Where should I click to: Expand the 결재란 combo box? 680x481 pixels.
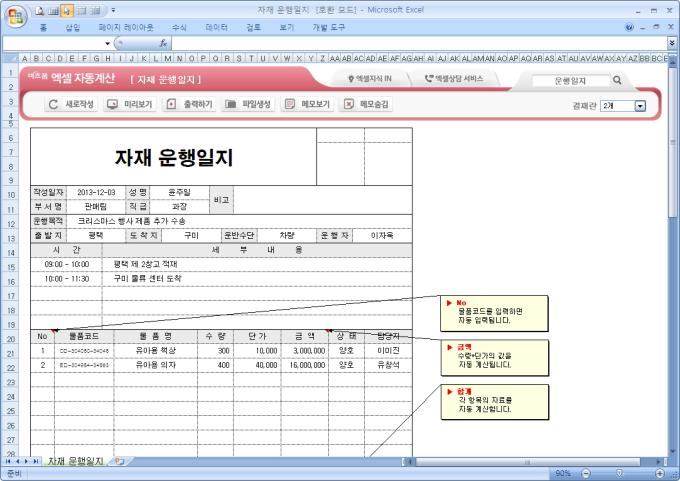pyautogui.click(x=640, y=105)
